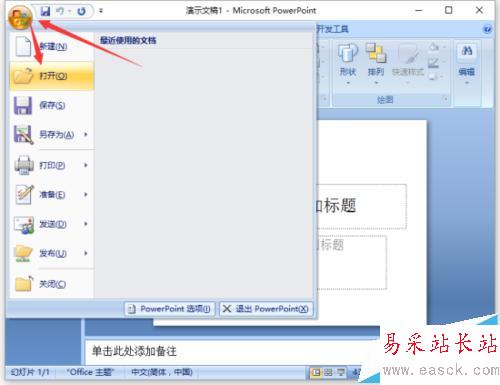500x385 pixels.
Task: Click the 最近使用的文档 heading
Action: [128, 41]
